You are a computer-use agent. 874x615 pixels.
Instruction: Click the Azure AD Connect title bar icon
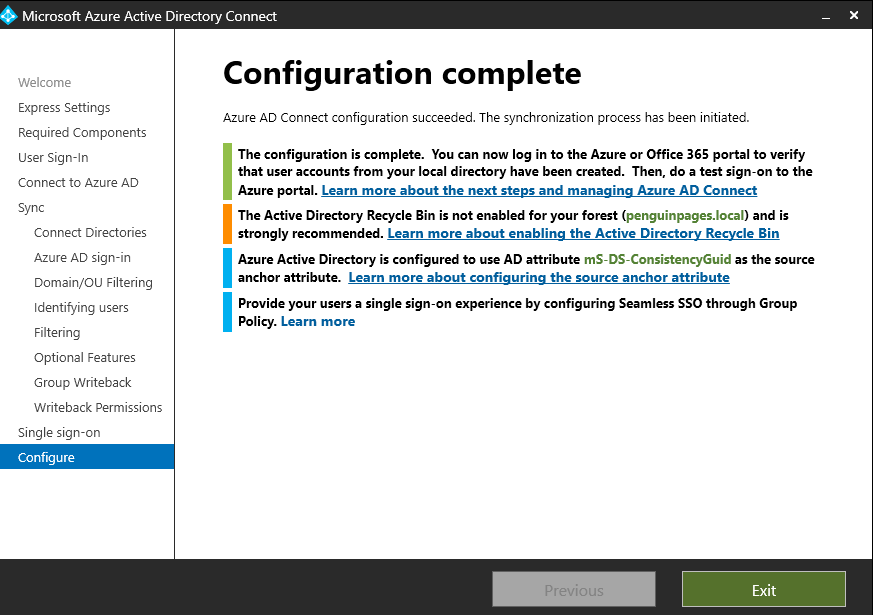(8, 16)
